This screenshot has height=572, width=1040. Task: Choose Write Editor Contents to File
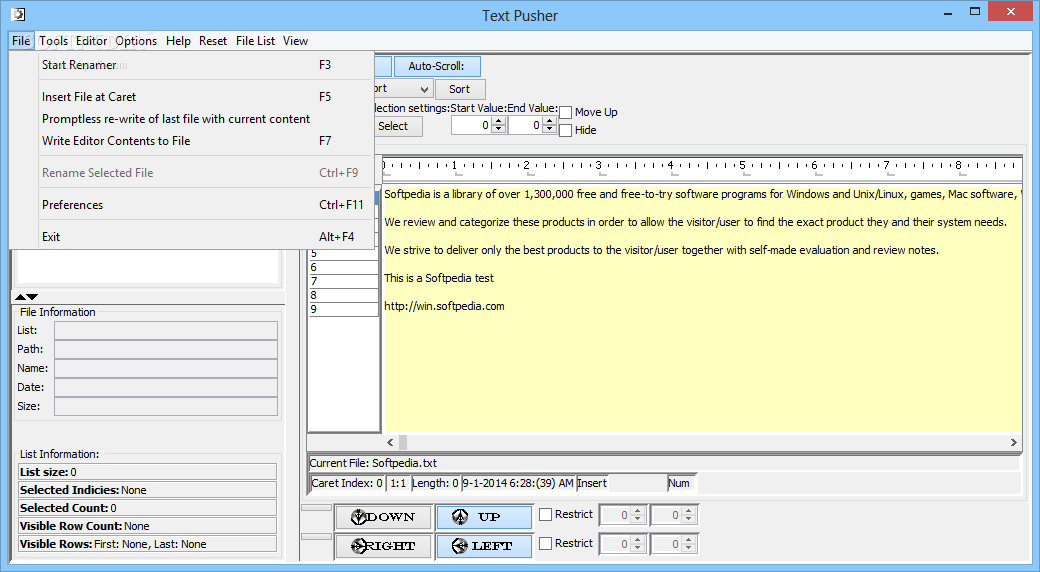coord(191,141)
